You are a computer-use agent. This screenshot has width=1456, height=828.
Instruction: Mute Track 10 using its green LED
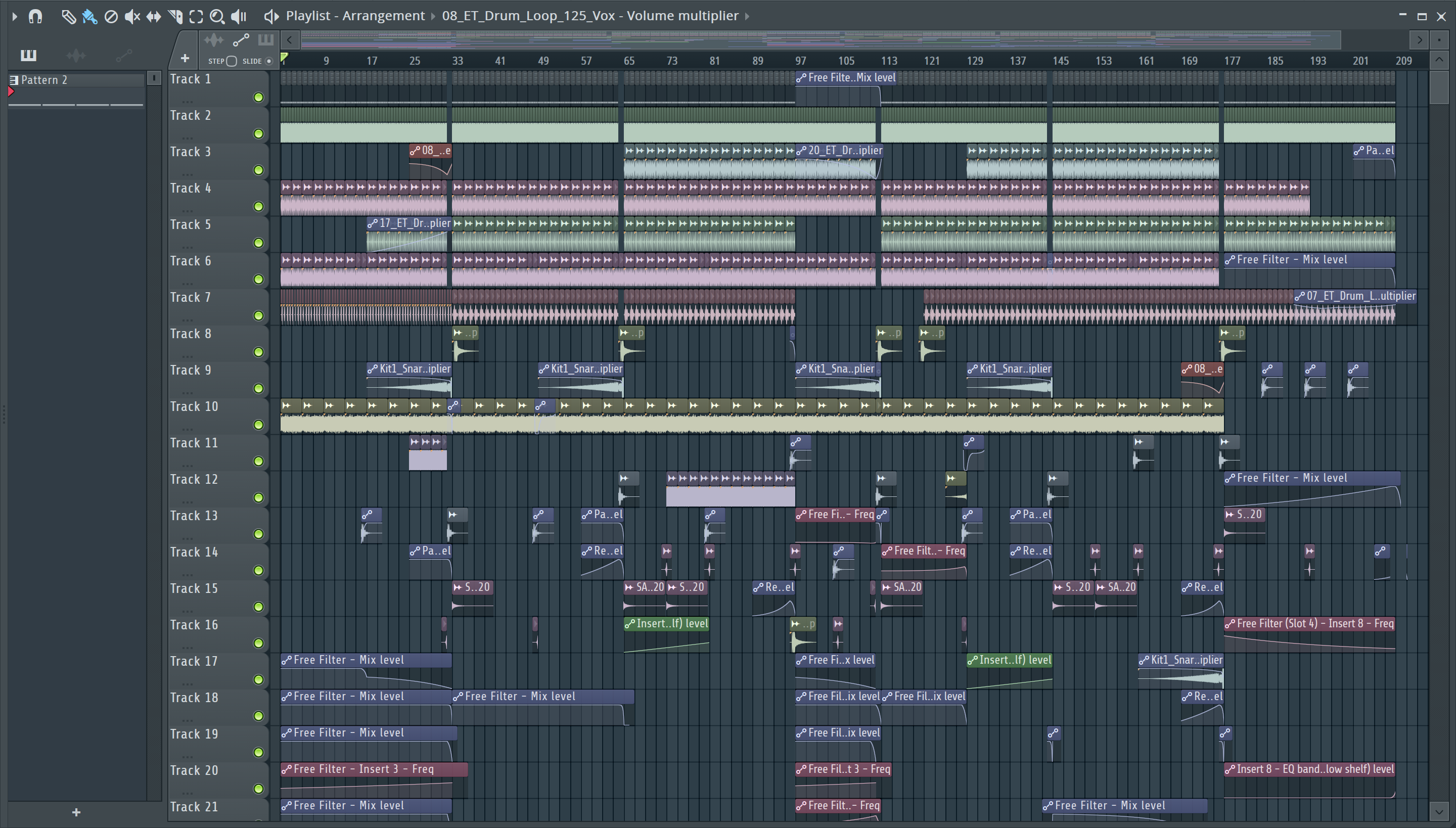click(x=259, y=425)
